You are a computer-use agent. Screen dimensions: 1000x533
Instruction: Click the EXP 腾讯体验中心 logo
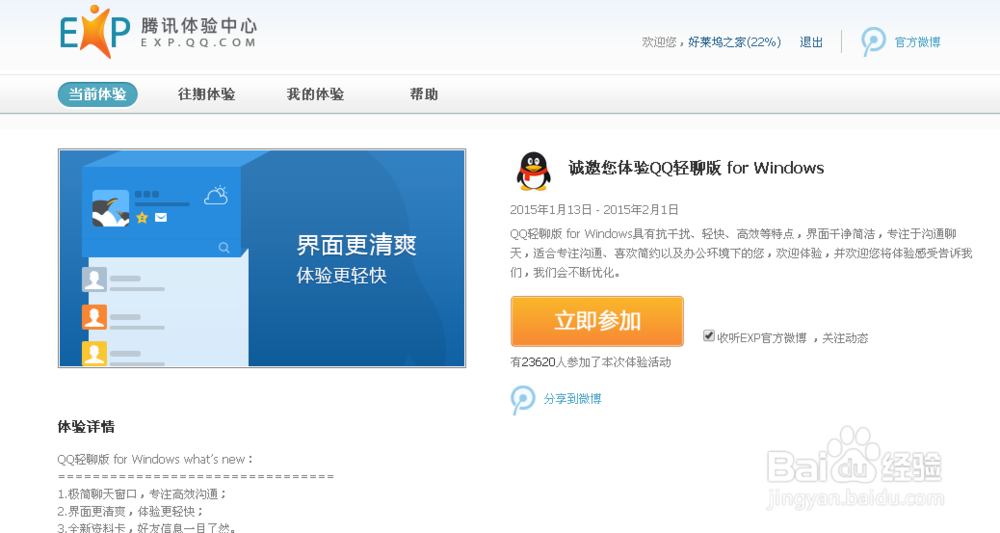[158, 32]
